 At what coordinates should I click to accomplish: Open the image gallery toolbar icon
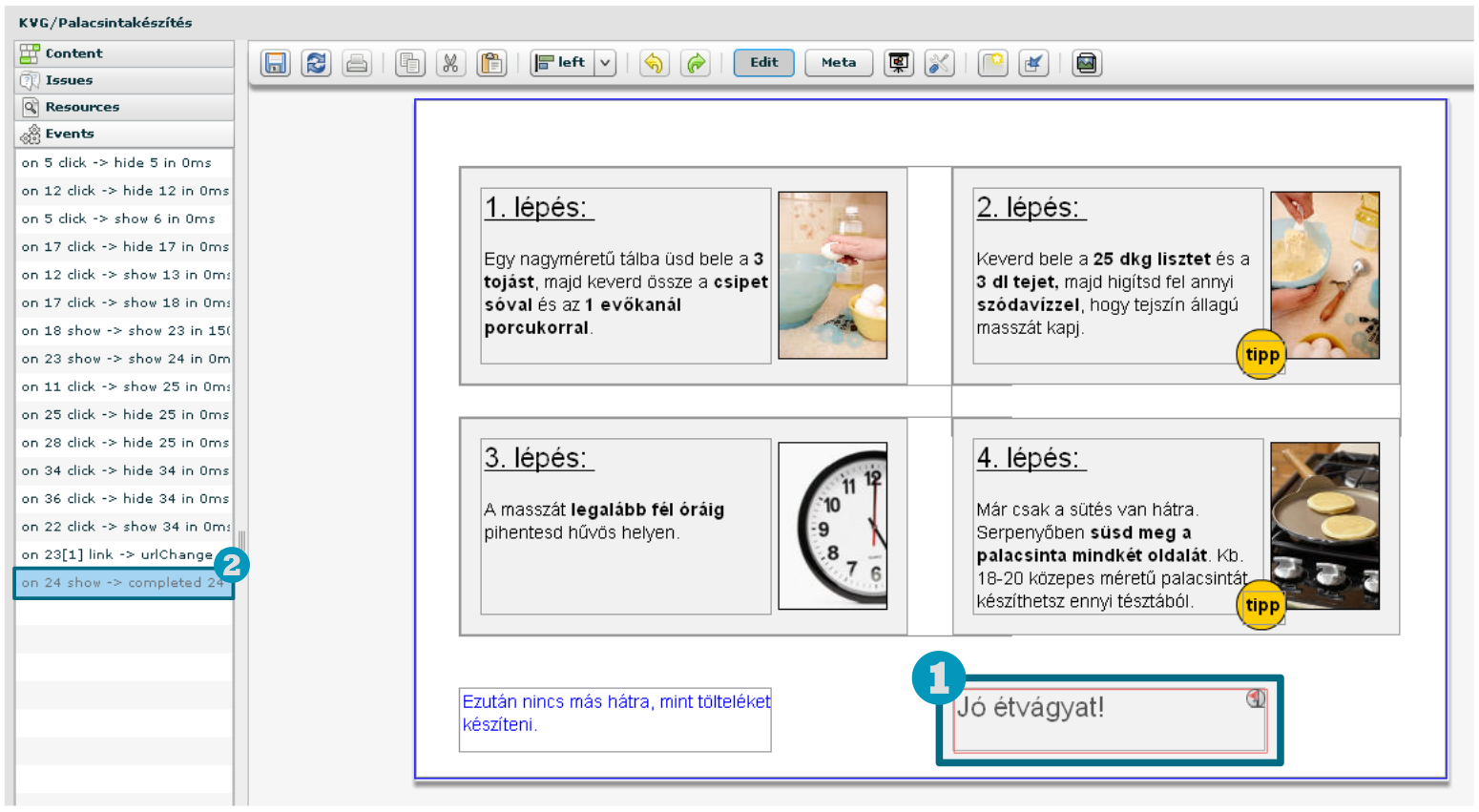[x=1086, y=63]
